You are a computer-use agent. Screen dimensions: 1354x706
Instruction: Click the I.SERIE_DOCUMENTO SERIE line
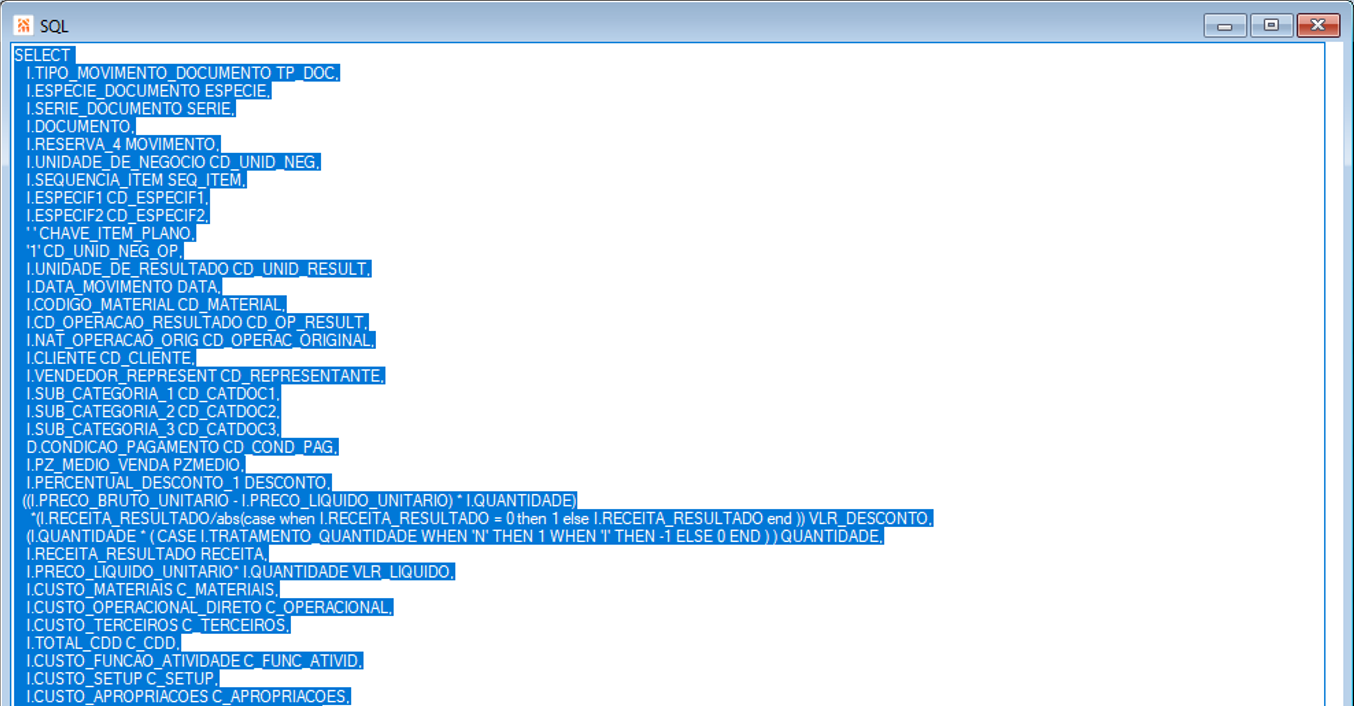(131, 108)
